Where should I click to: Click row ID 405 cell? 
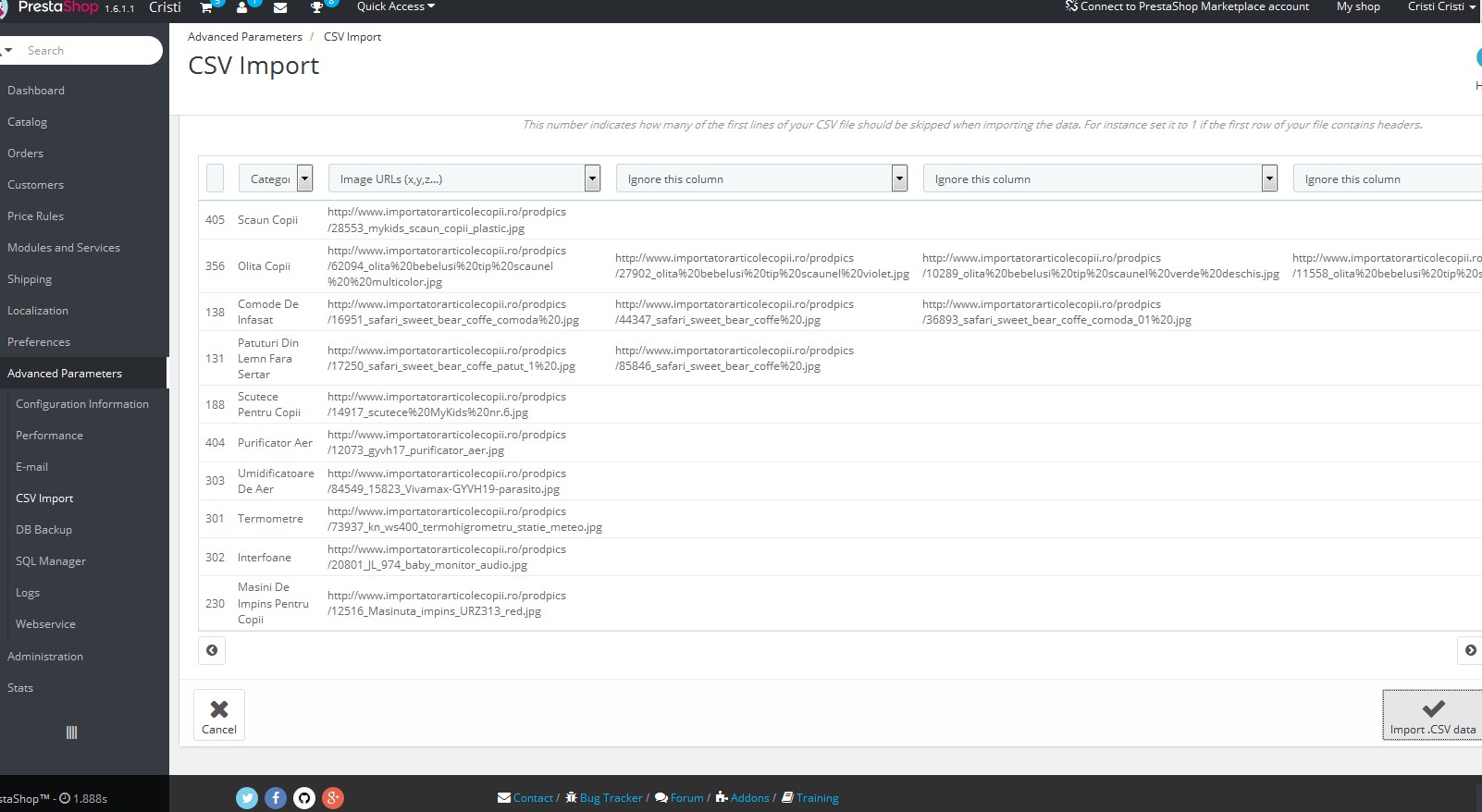click(215, 220)
